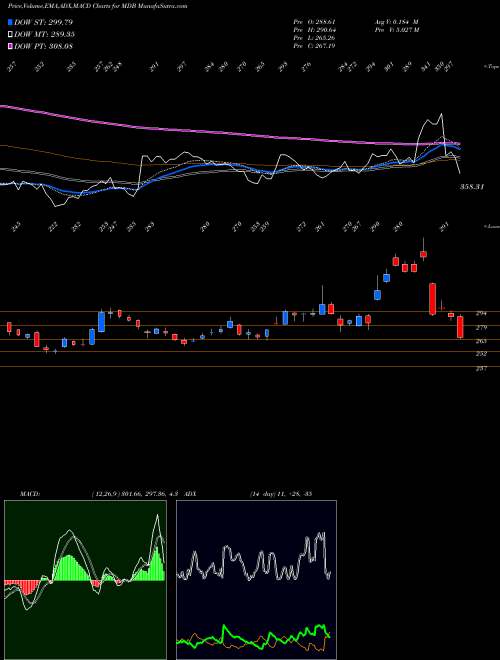Screen dimensions: 500x660
Task: Select the 'DOW ST: 299.79' legend text
Action: point(43,22)
